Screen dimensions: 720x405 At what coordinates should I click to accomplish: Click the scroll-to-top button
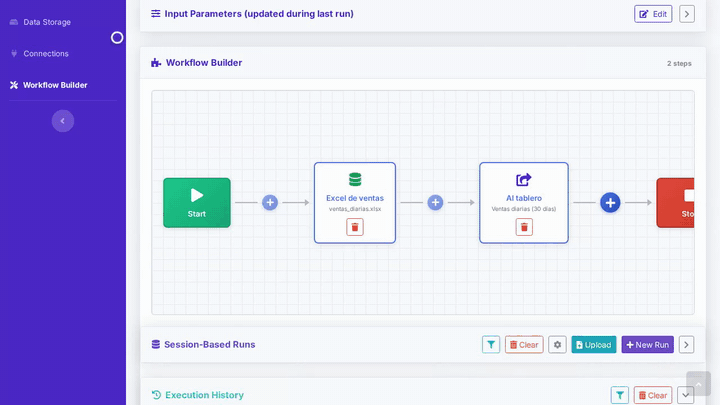pyautogui.click(x=698, y=383)
